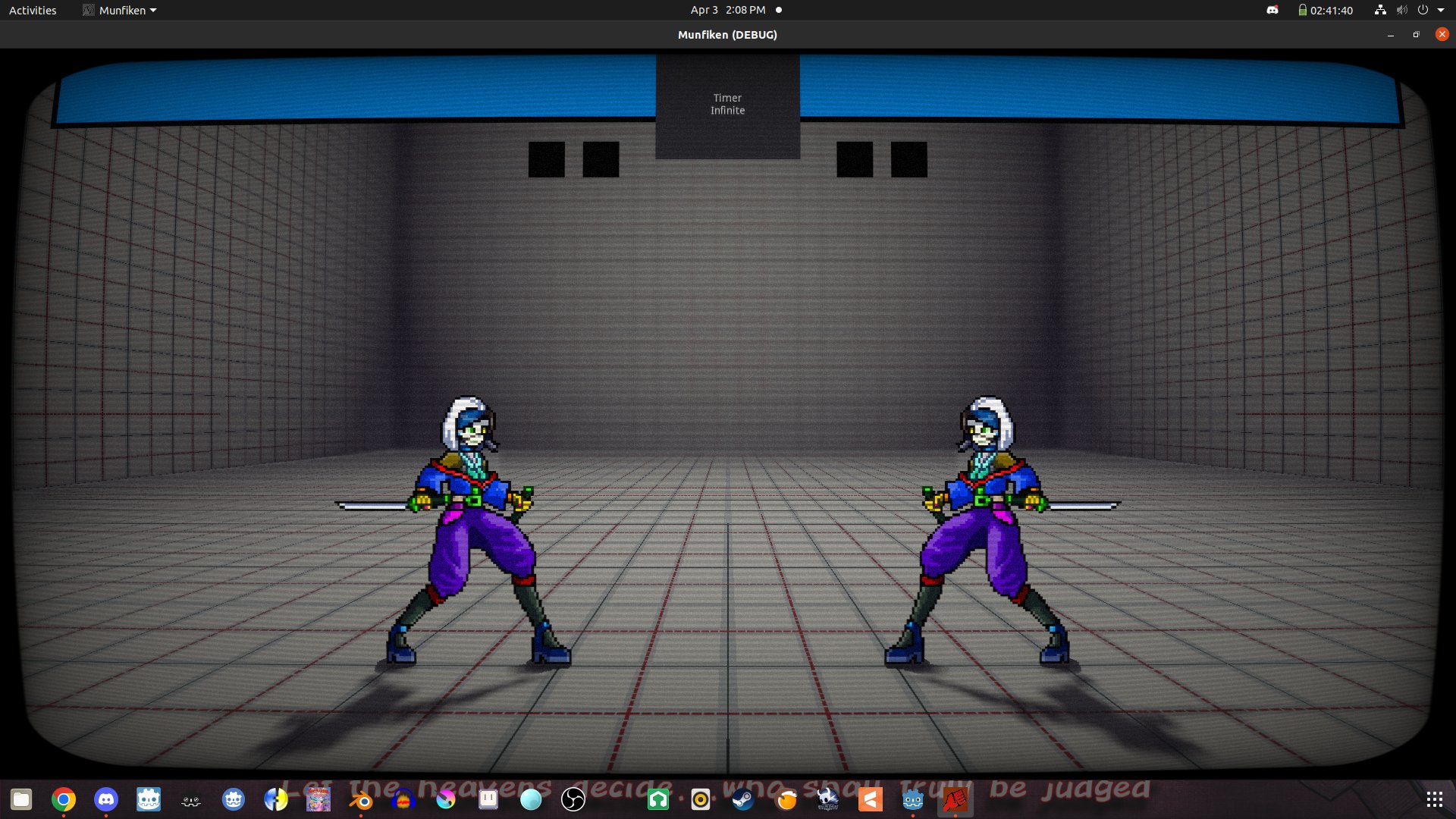Image resolution: width=1456 pixels, height=819 pixels.
Task: Open the square light-blue Godot dock icon
Action: 149,799
